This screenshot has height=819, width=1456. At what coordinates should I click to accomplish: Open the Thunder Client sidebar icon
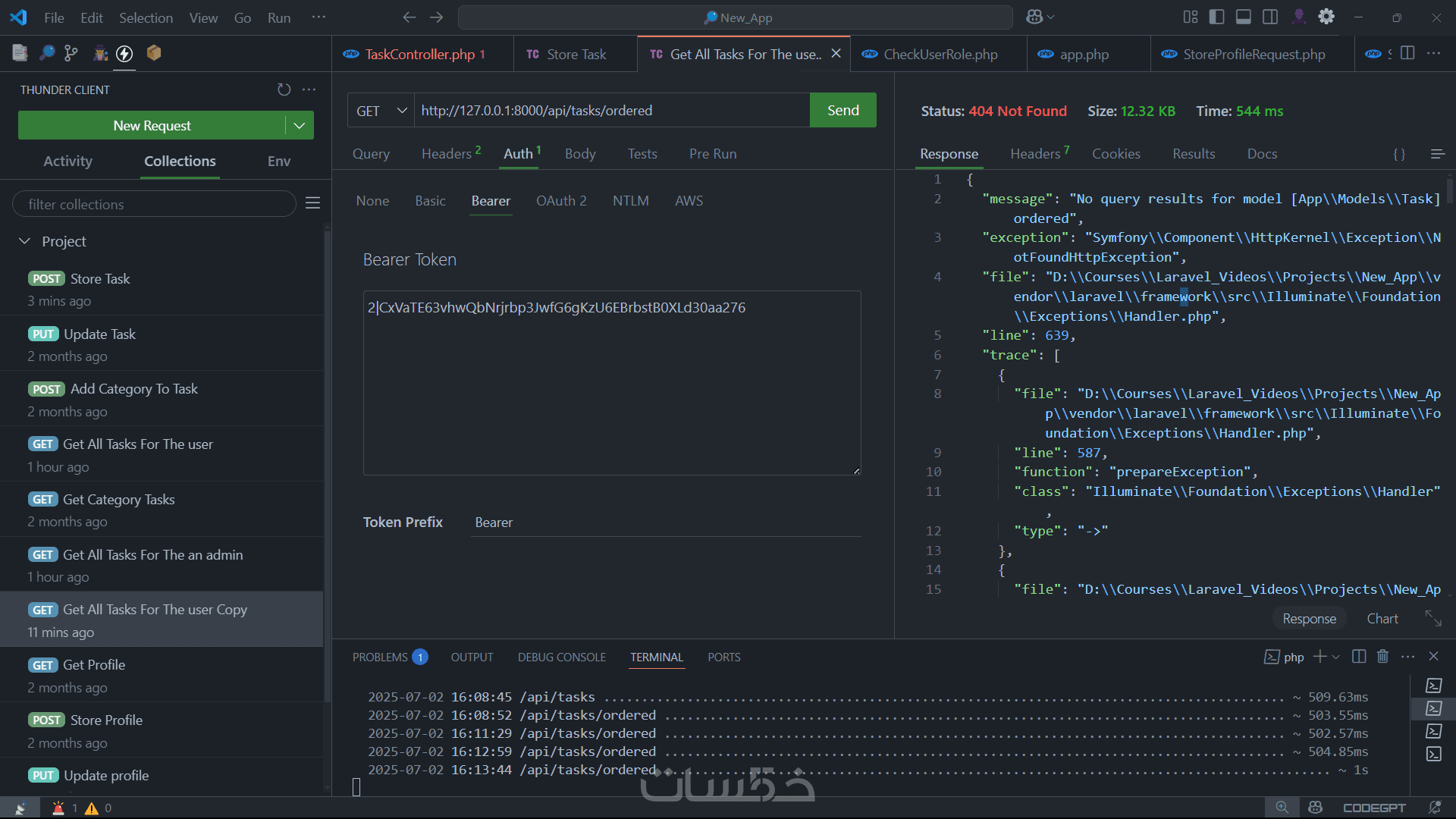[125, 53]
